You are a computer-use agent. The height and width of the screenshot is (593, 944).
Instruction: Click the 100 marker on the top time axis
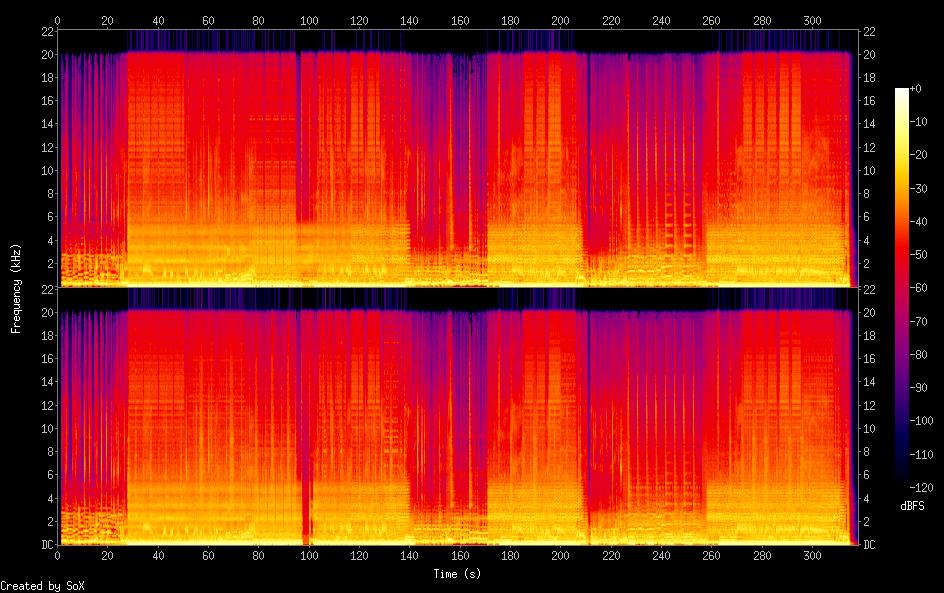coord(309,20)
